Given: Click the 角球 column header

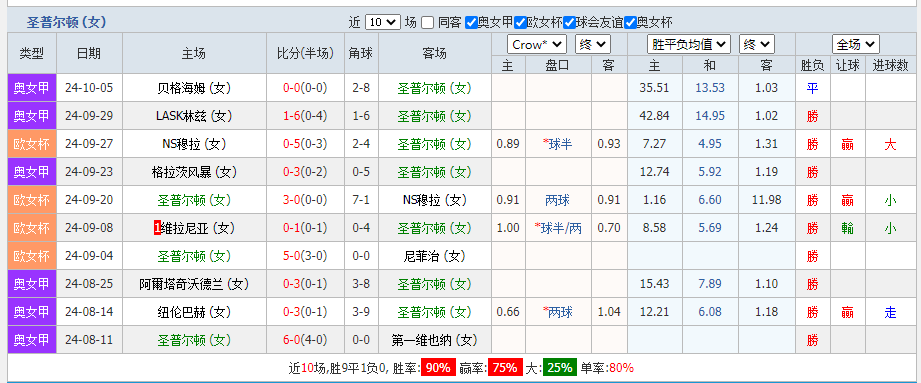Looking at the screenshot, I should (x=361, y=53).
